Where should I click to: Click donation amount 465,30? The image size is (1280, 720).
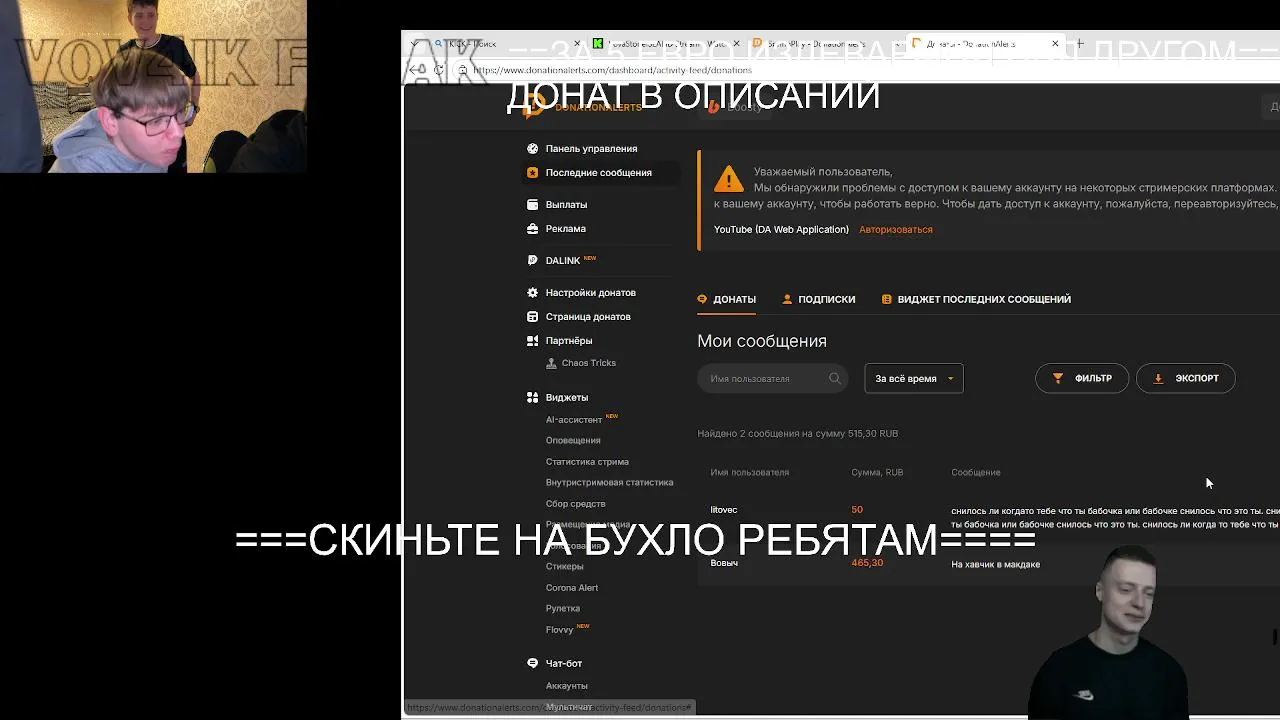tap(867, 563)
